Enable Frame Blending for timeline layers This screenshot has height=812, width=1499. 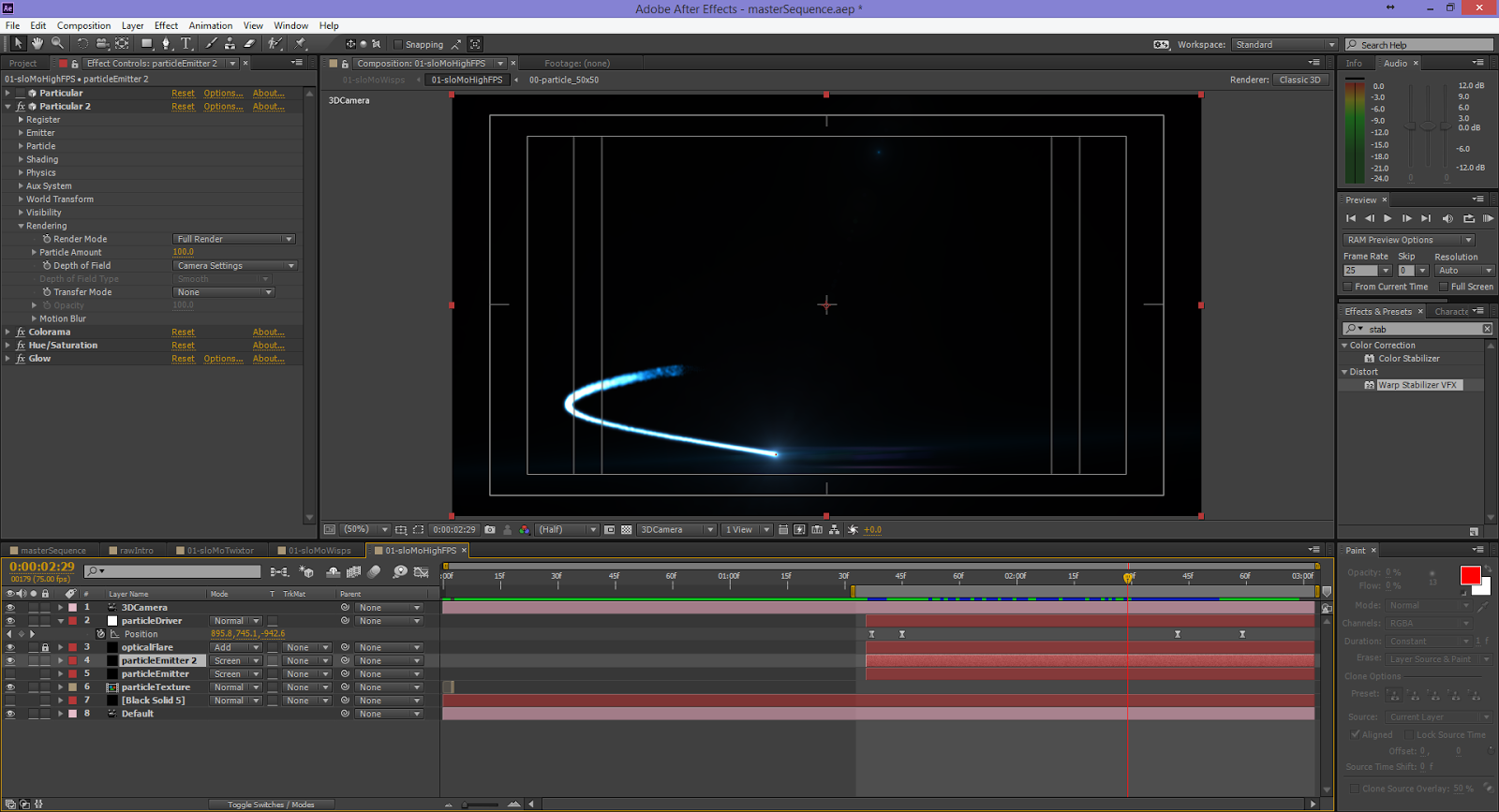click(354, 571)
